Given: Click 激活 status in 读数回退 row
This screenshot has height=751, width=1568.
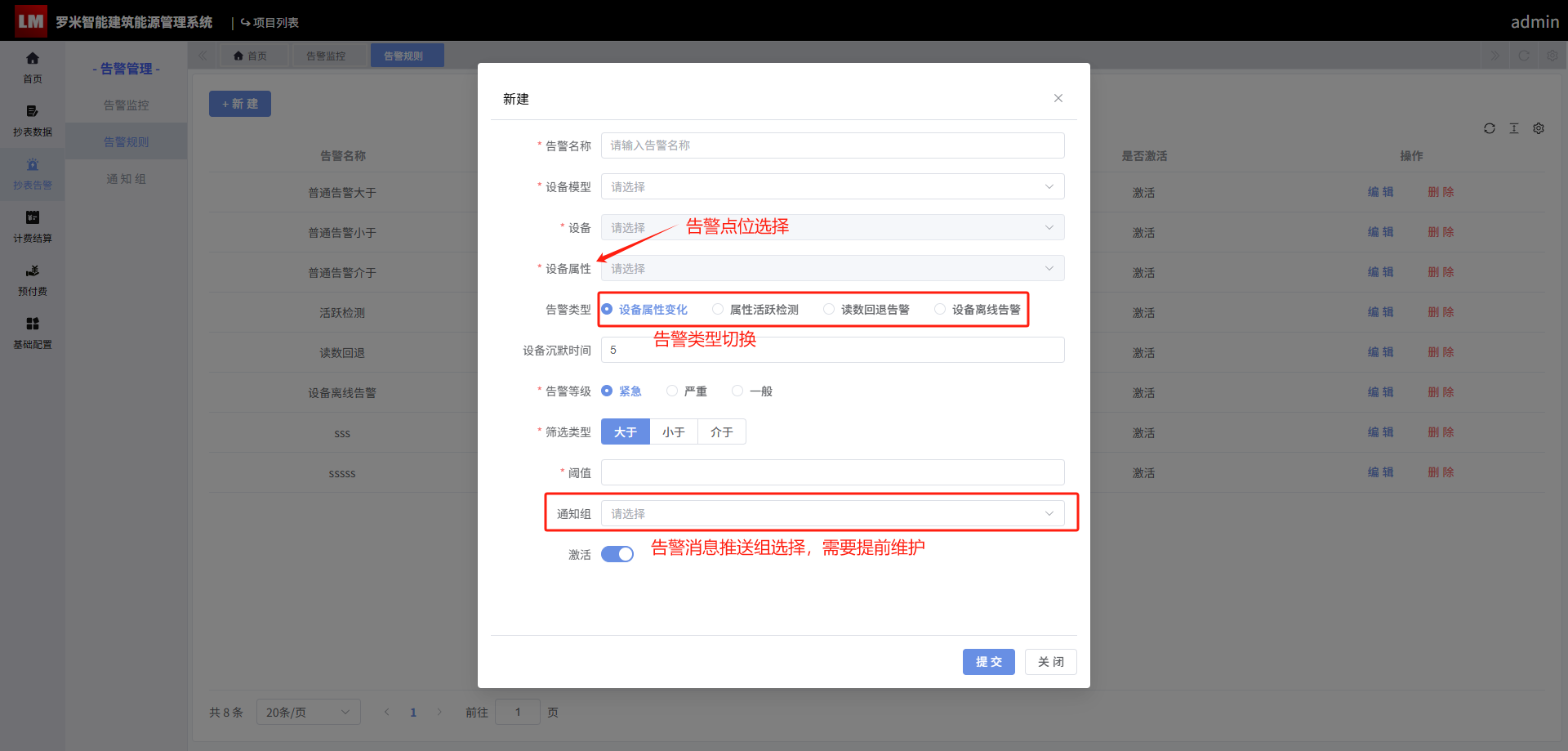Looking at the screenshot, I should 1143,353.
